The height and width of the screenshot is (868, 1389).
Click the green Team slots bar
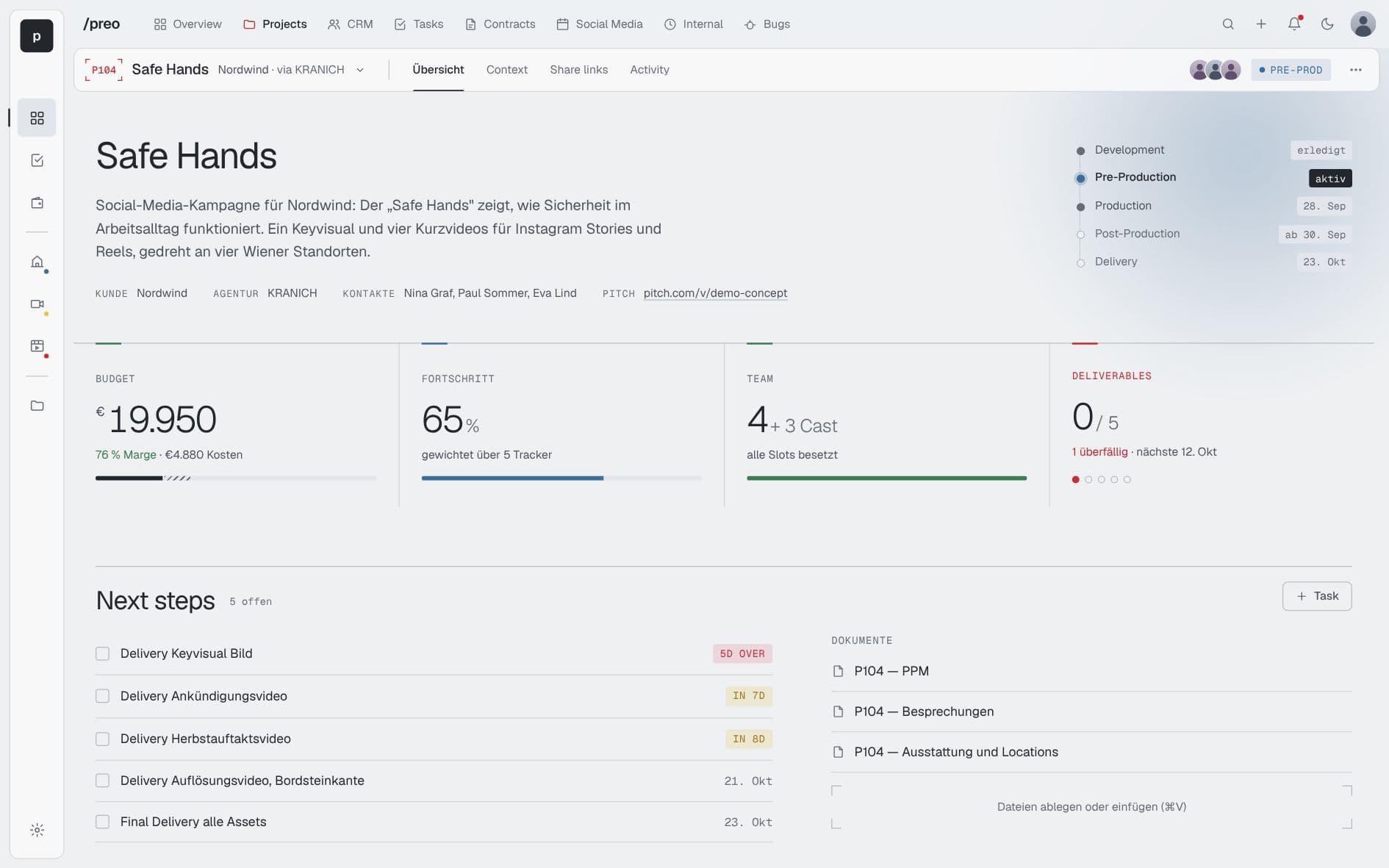(x=886, y=478)
